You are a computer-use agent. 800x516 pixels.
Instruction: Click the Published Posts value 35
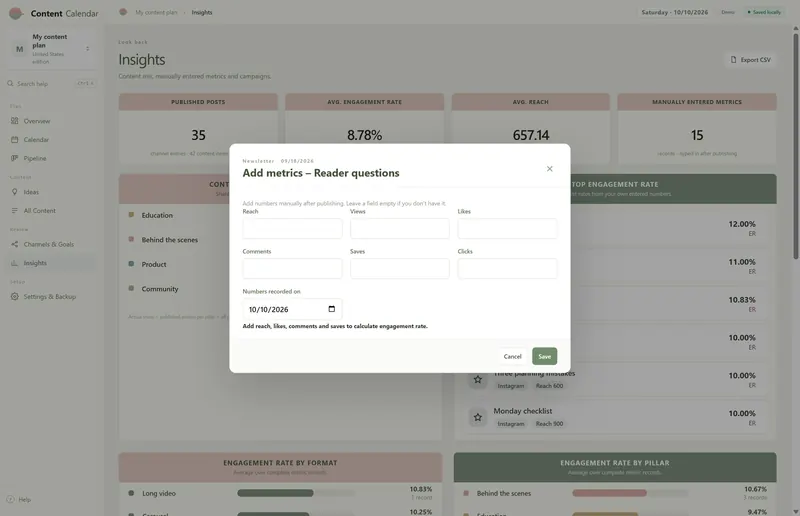[198, 135]
